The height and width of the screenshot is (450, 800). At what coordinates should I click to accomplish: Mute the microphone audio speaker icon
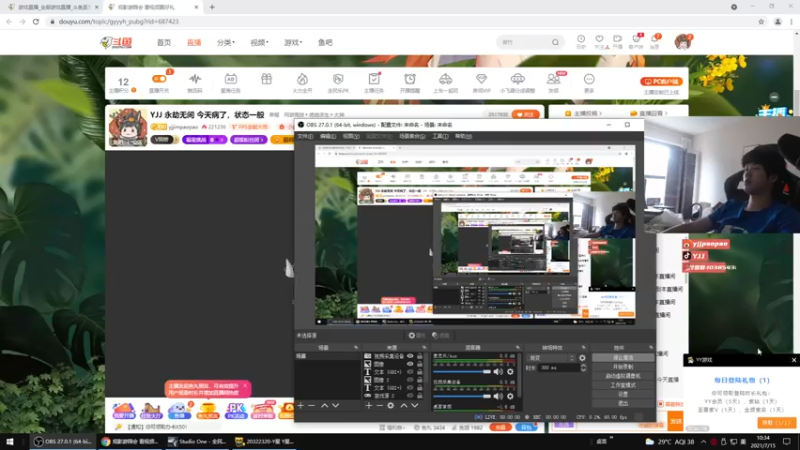click(x=498, y=372)
